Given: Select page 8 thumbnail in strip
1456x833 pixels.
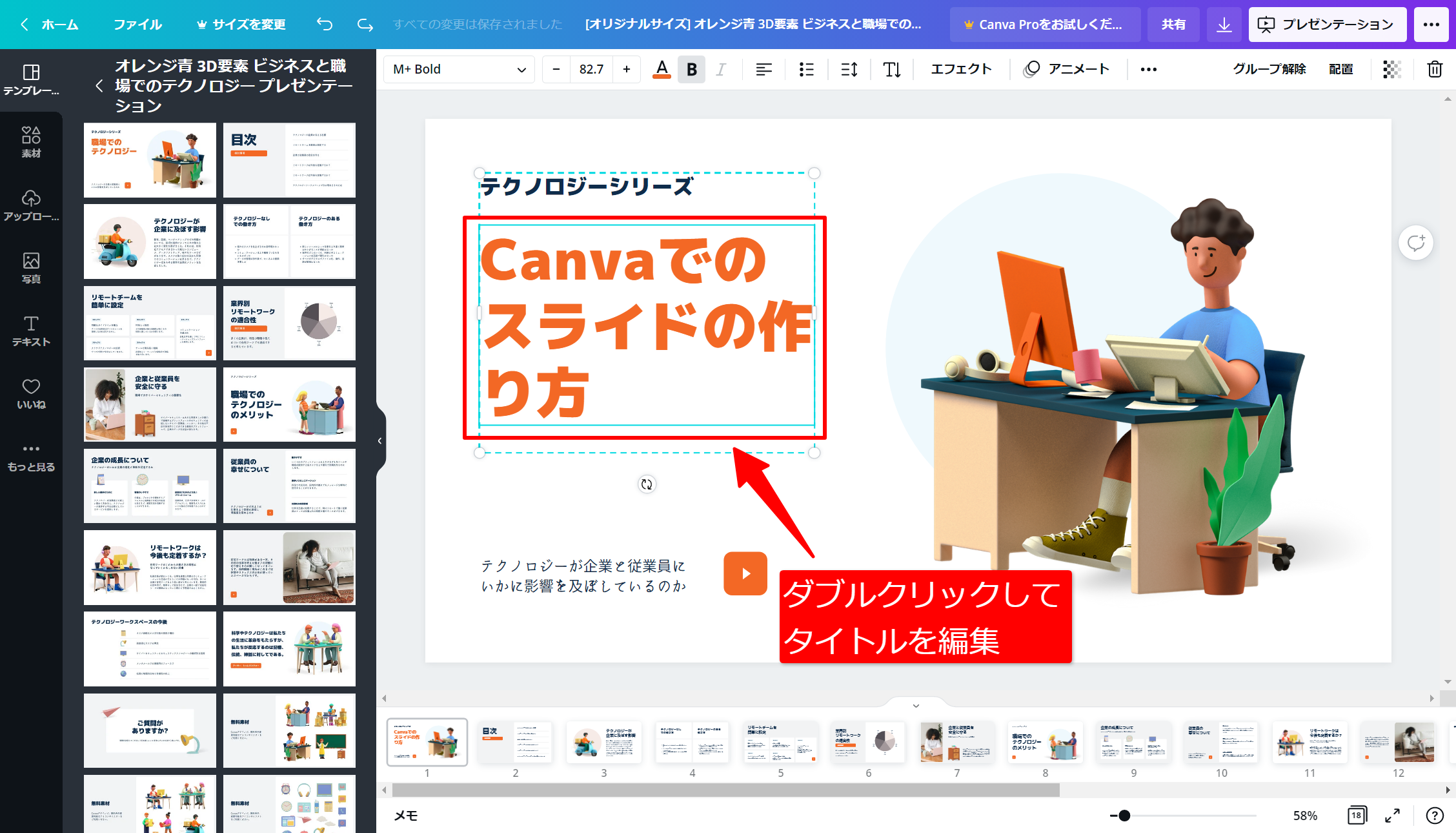Looking at the screenshot, I should point(1045,743).
